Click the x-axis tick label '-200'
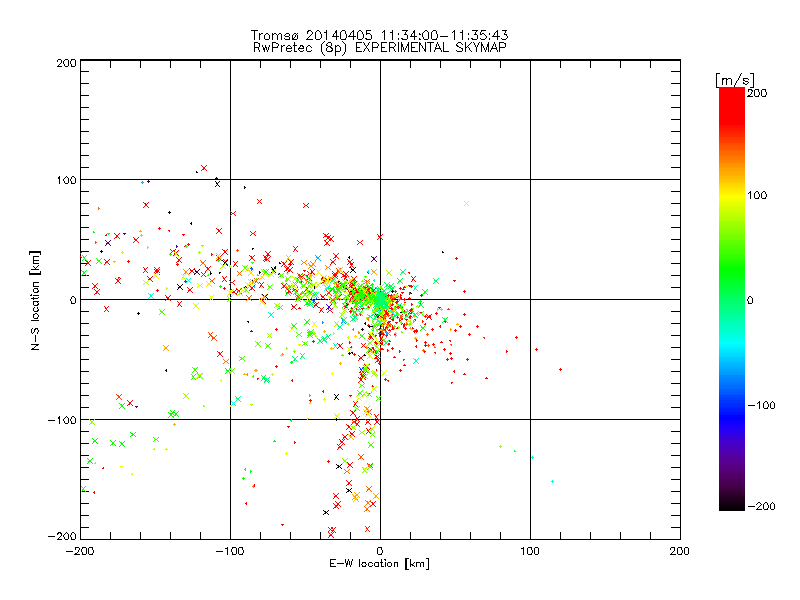The height and width of the screenshot is (600, 800). pyautogui.click(x=80, y=551)
